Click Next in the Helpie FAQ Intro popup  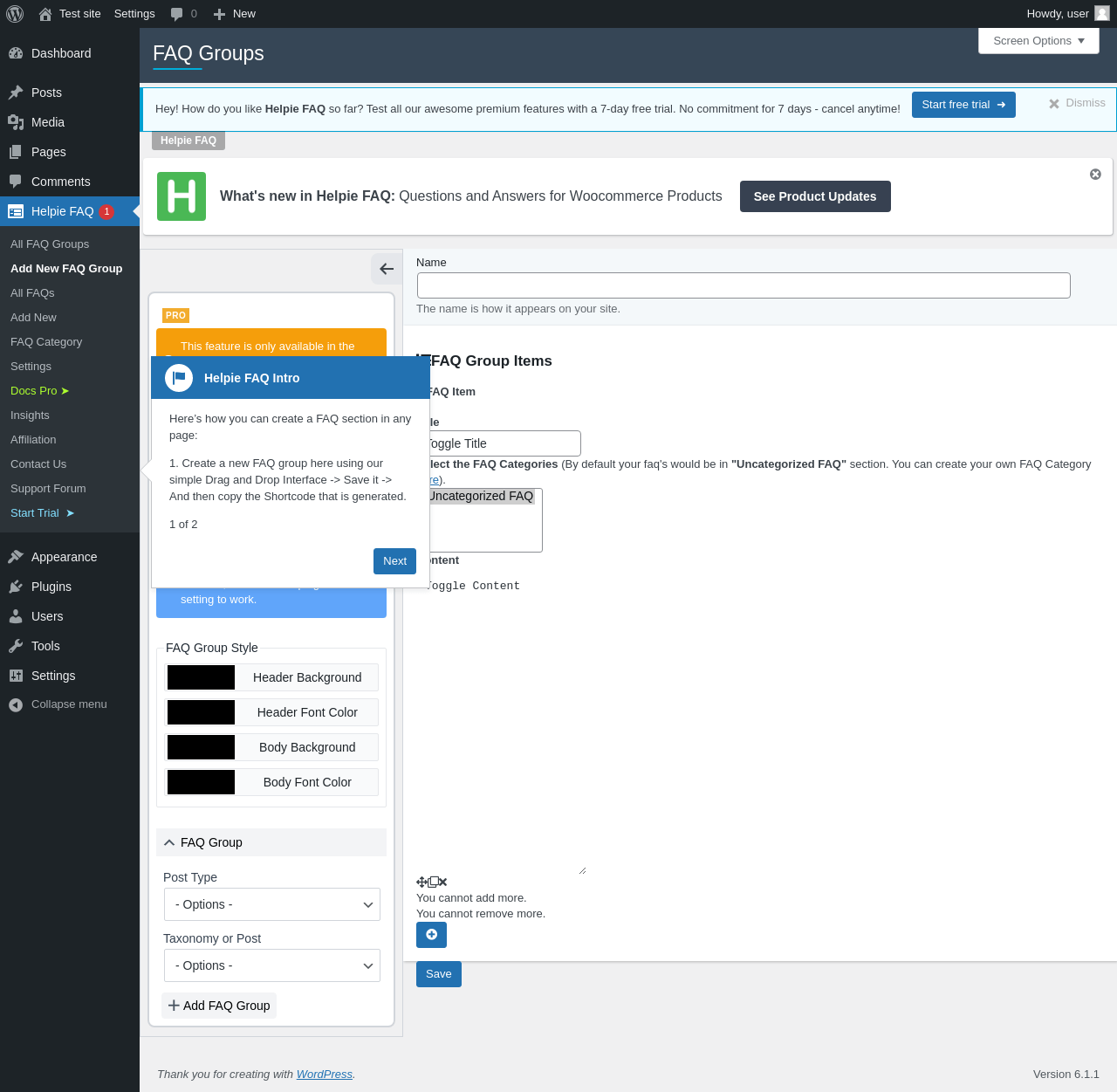click(x=394, y=561)
